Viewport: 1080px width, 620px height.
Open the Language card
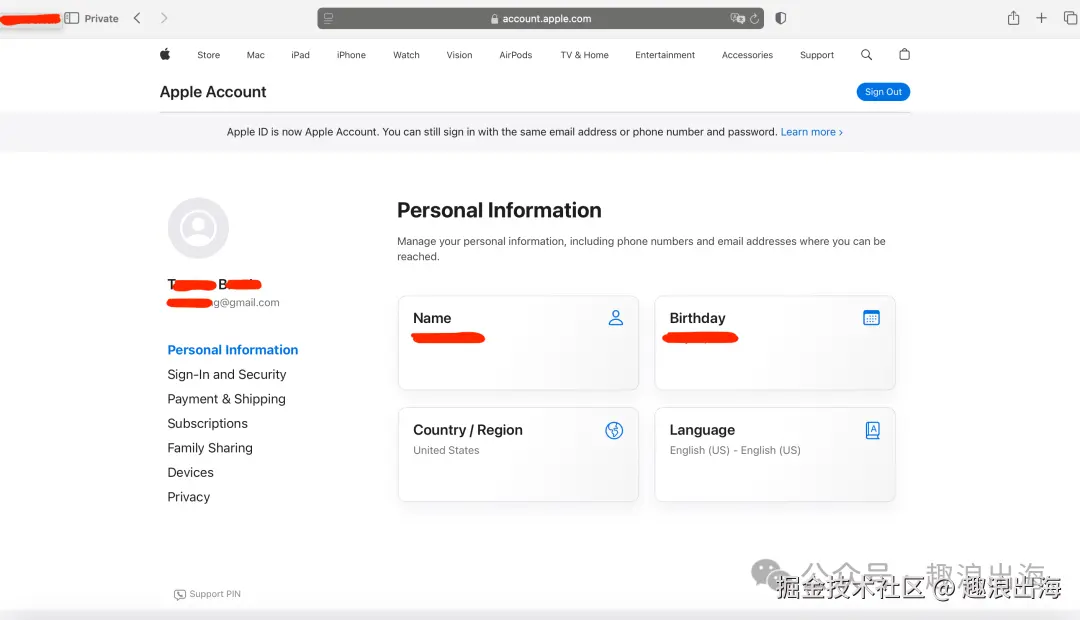coord(775,455)
